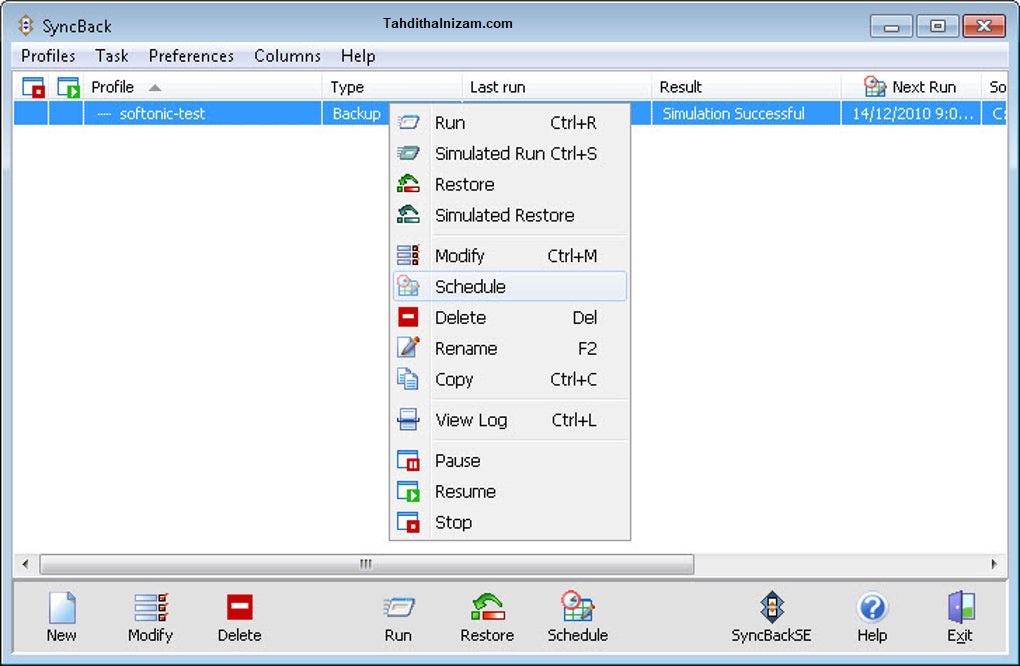Choose Delete from context menu
This screenshot has width=1020, height=666.
(510, 317)
